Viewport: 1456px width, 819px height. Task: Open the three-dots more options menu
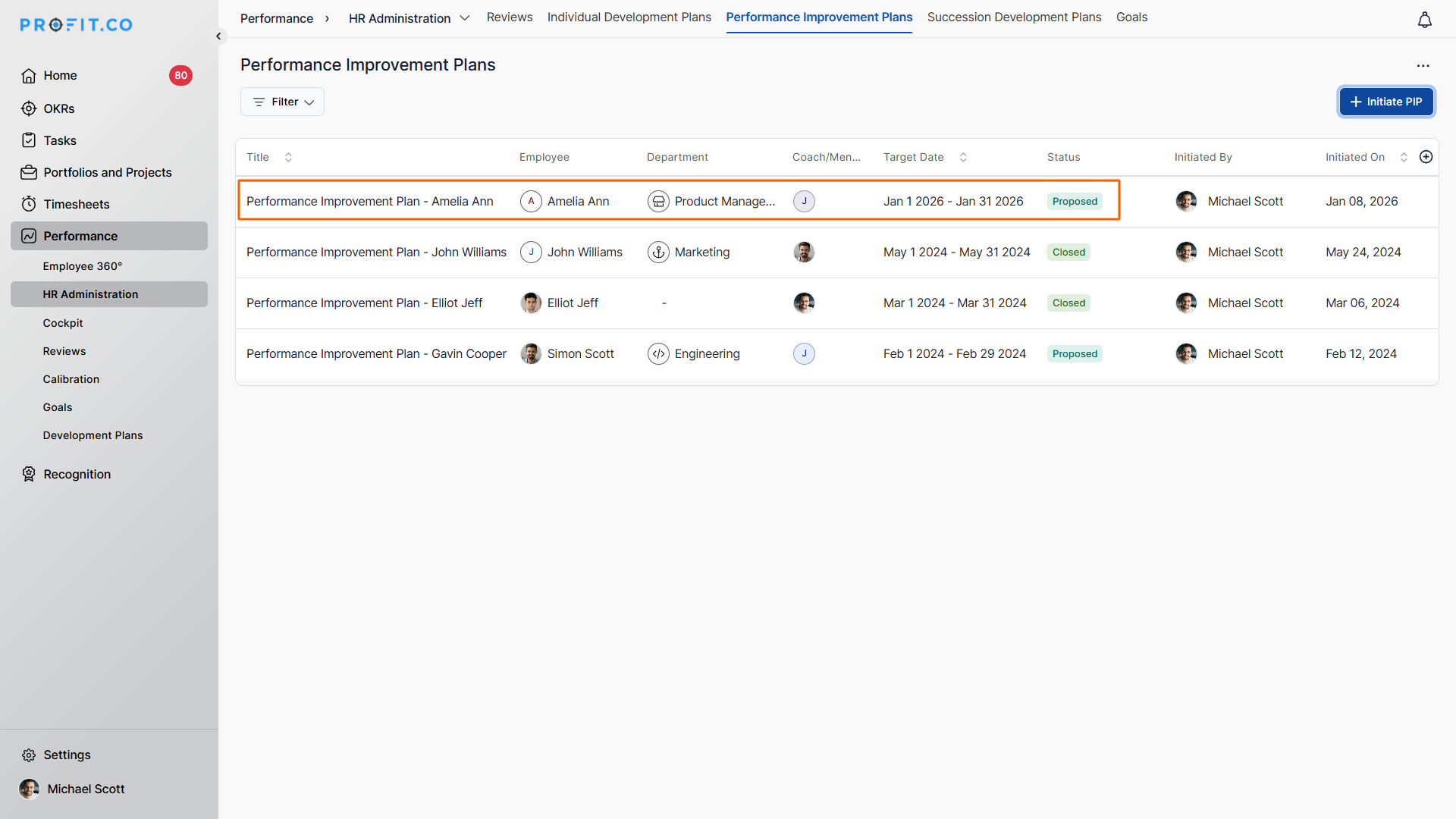pyautogui.click(x=1423, y=66)
